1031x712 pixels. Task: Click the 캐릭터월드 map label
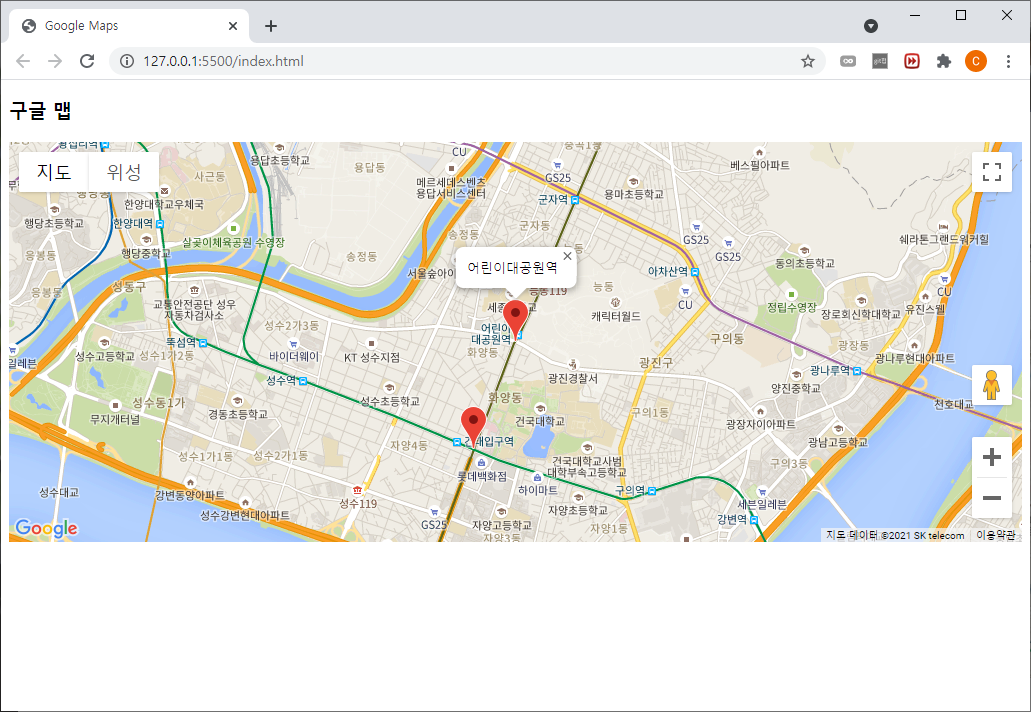615,316
